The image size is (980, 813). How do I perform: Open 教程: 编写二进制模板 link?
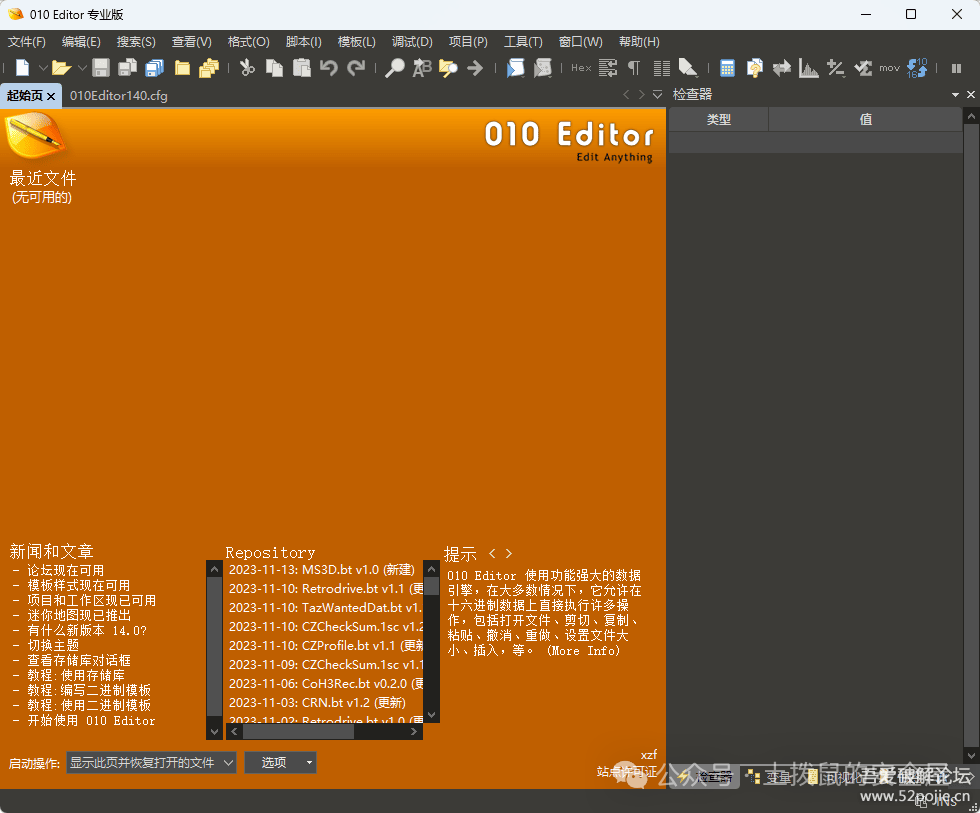(x=89, y=690)
